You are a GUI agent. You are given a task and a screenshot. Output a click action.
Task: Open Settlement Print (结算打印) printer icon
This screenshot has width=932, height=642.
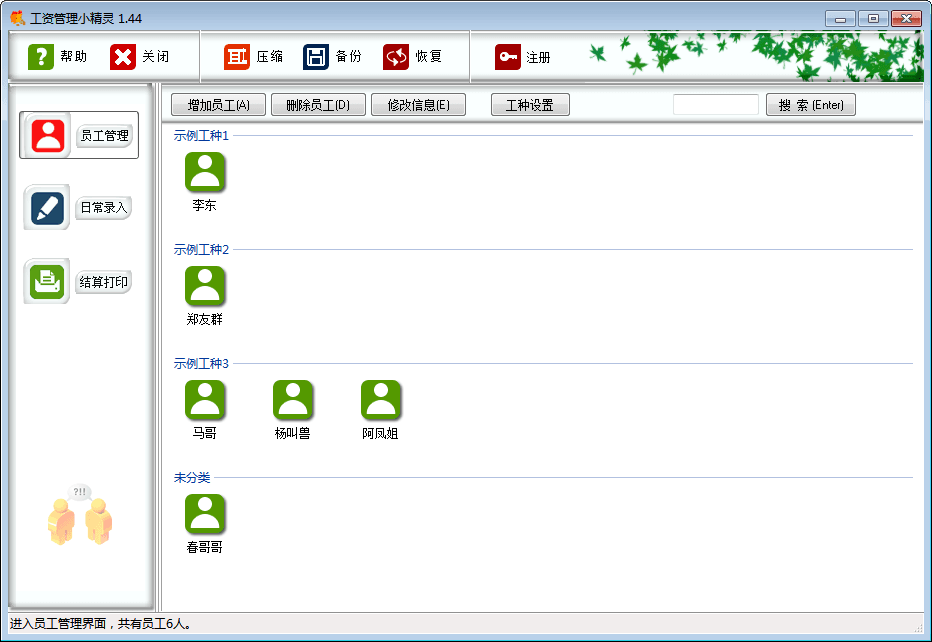click(47, 281)
